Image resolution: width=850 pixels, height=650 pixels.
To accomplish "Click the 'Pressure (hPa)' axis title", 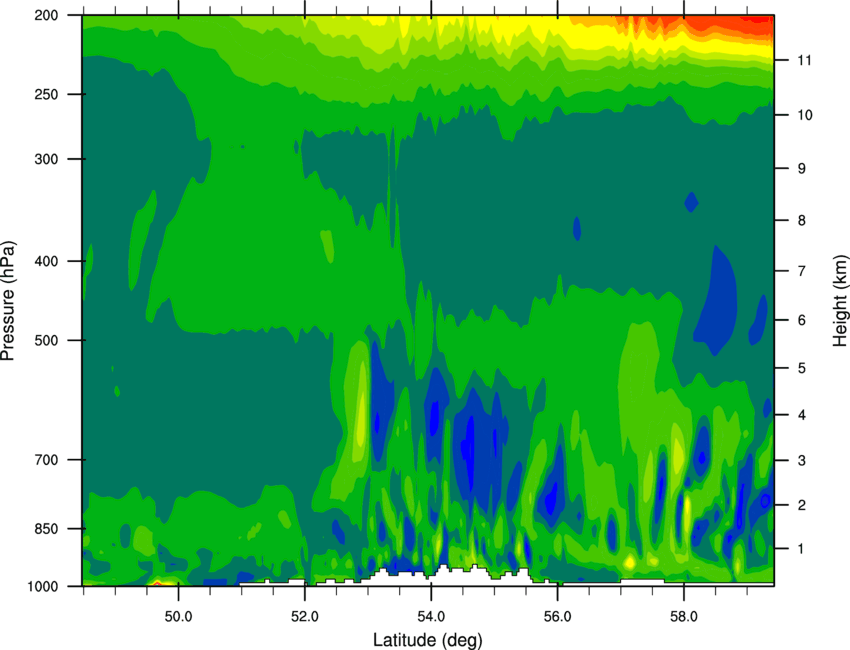I will 8,301.
